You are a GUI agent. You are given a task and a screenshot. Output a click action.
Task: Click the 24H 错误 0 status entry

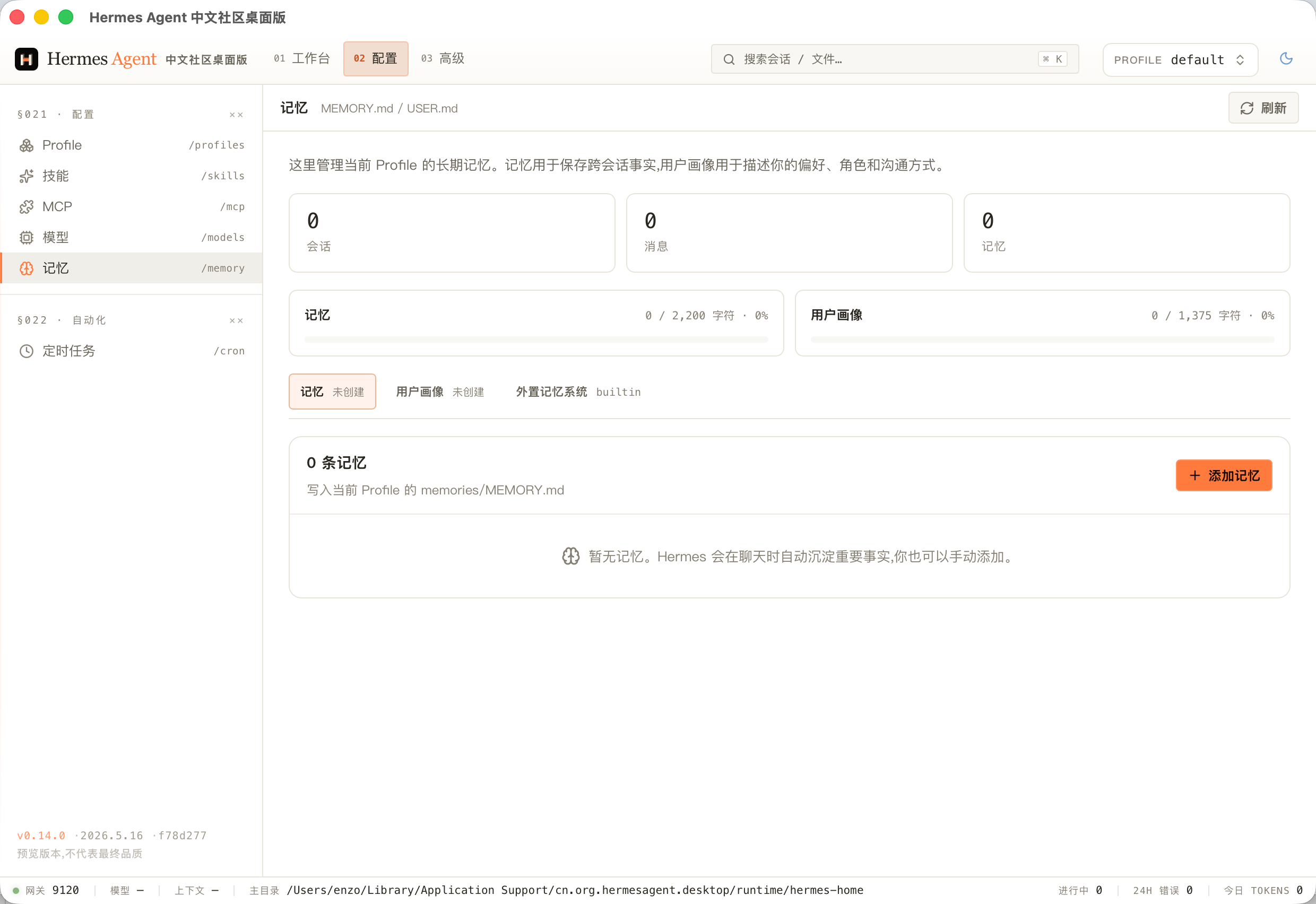1163,890
